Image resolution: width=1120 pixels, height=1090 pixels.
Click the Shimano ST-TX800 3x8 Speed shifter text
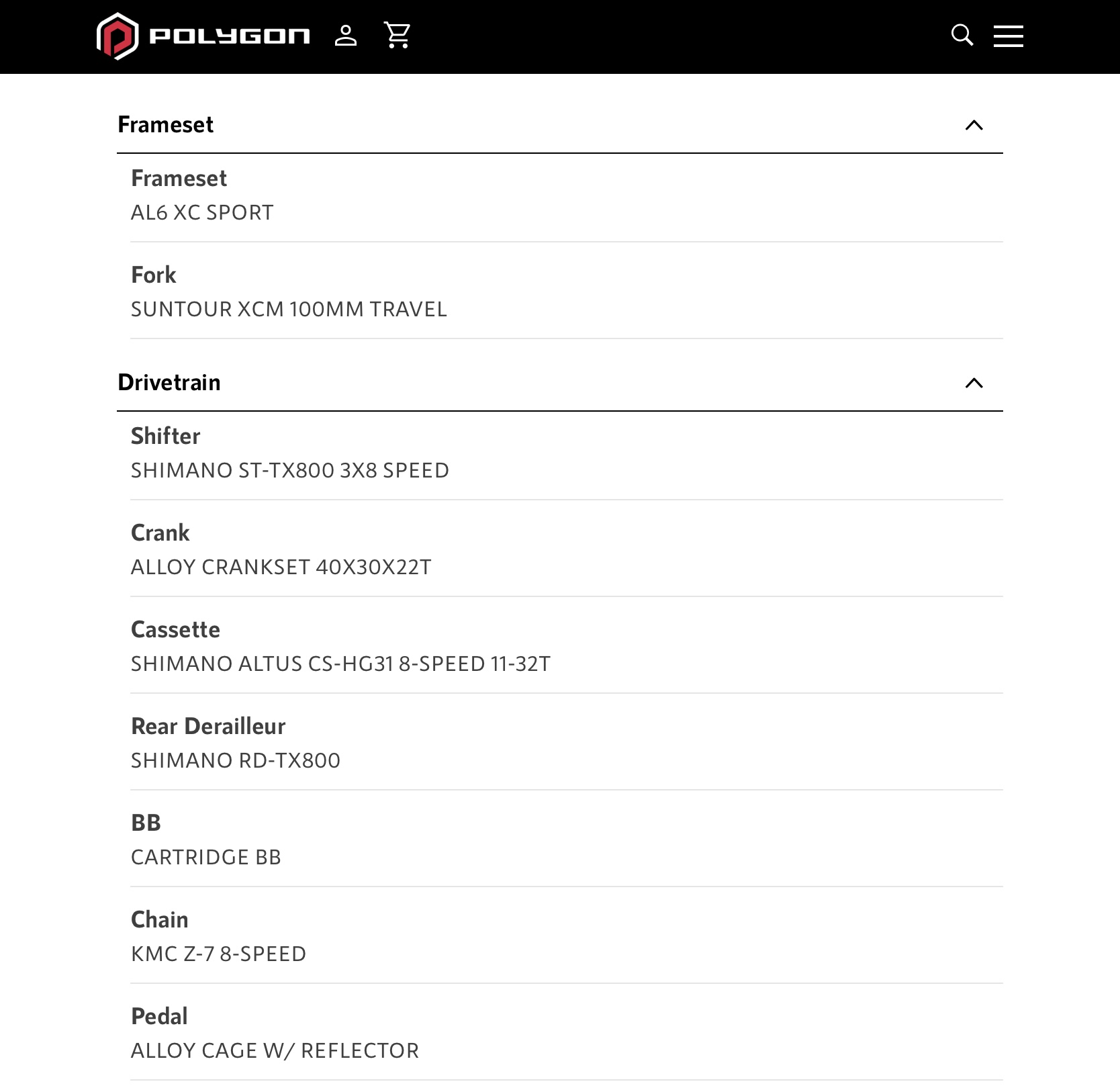289,471
